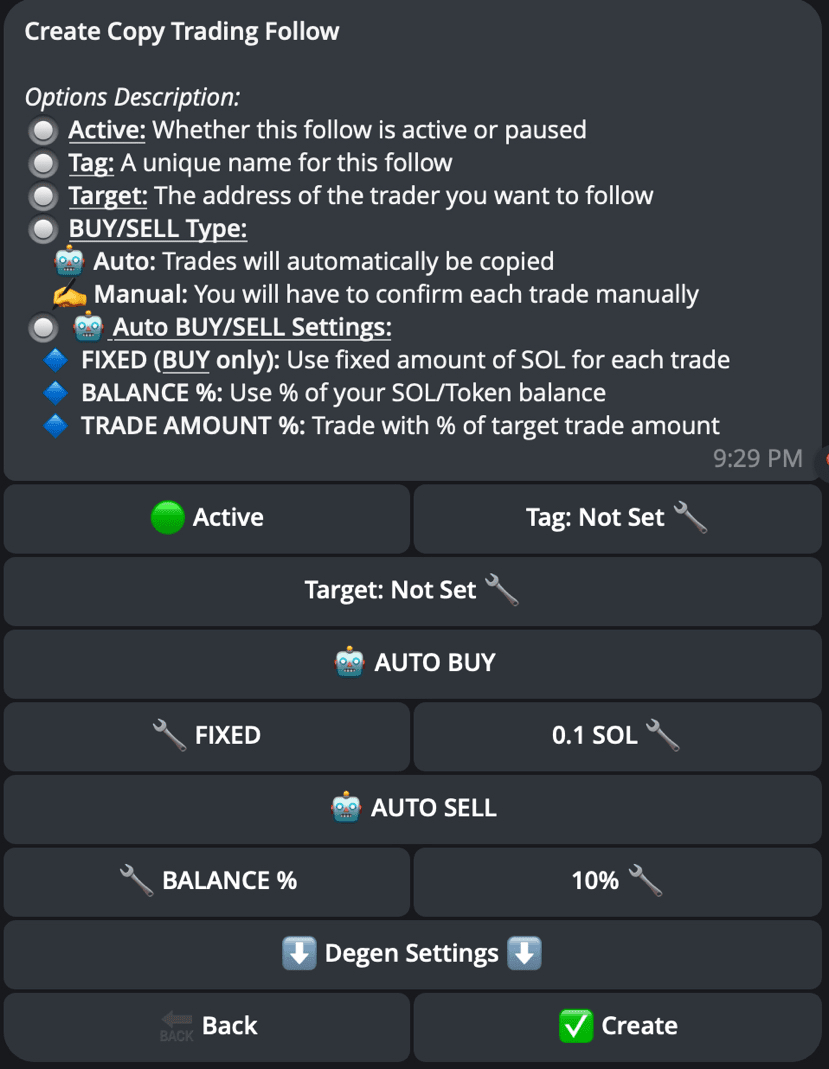Click the 9:29 PM message timestamp
Viewport: 829px width, 1069px height.
click(757, 458)
